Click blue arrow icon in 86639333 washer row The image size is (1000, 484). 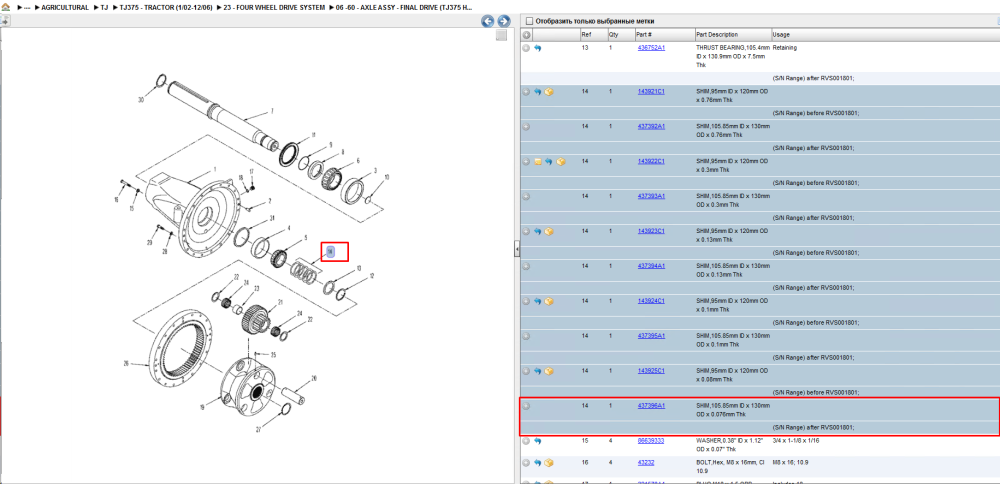click(x=538, y=441)
